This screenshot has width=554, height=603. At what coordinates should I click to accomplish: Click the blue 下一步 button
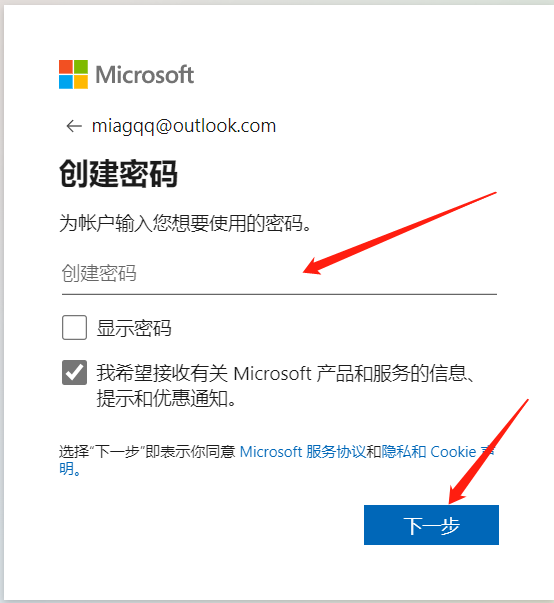coord(431,525)
